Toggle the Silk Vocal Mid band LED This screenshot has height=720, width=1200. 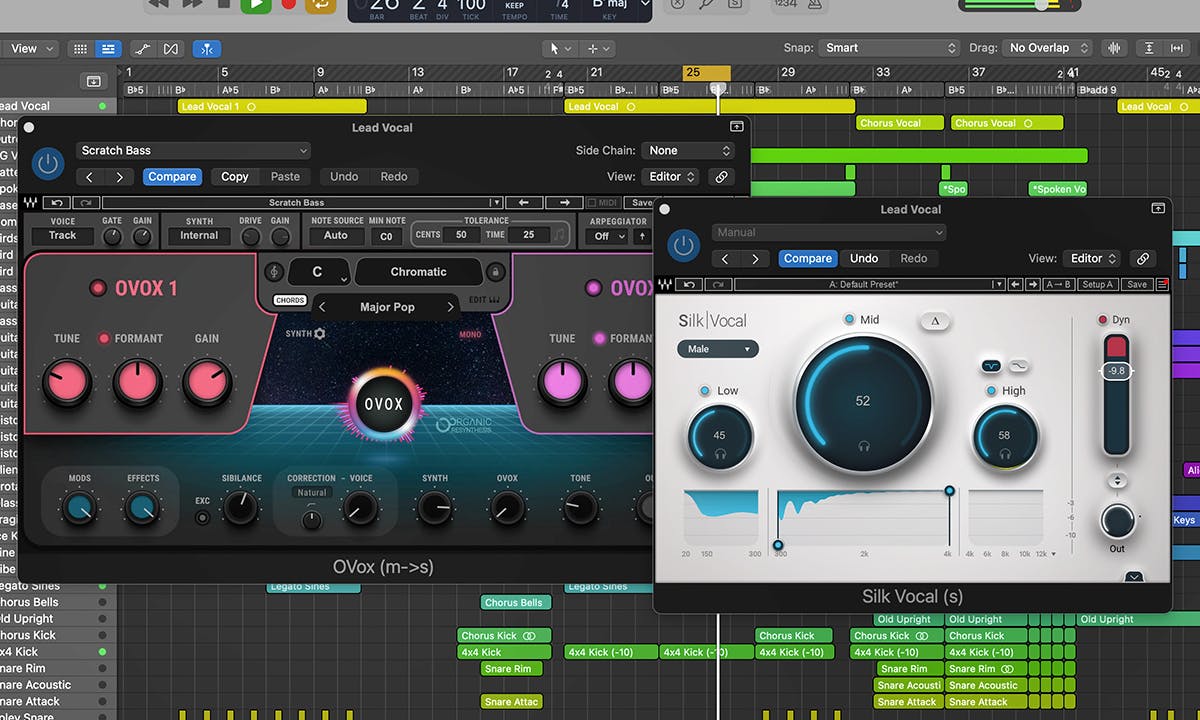[849, 319]
